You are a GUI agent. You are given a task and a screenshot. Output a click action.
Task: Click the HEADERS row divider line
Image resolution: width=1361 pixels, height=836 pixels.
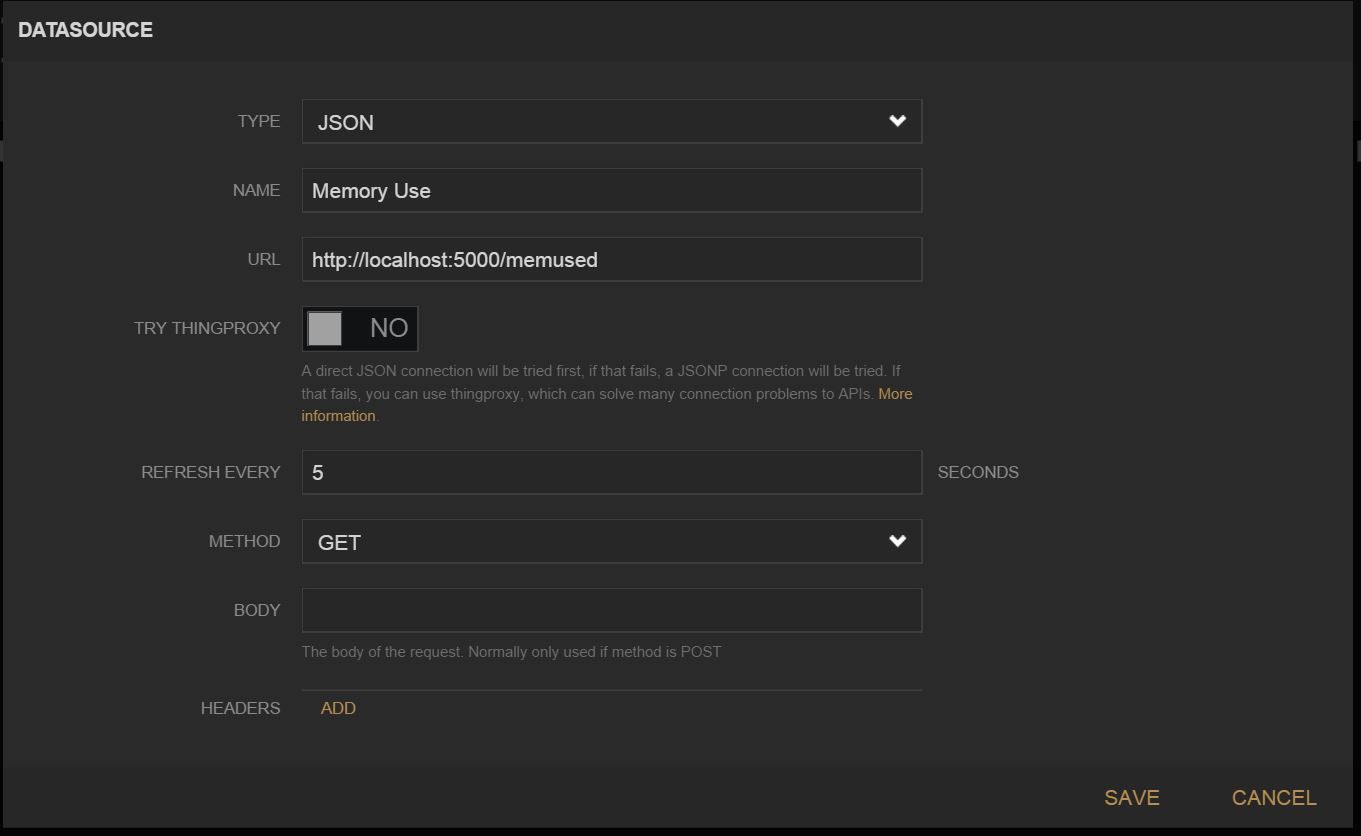click(x=611, y=688)
